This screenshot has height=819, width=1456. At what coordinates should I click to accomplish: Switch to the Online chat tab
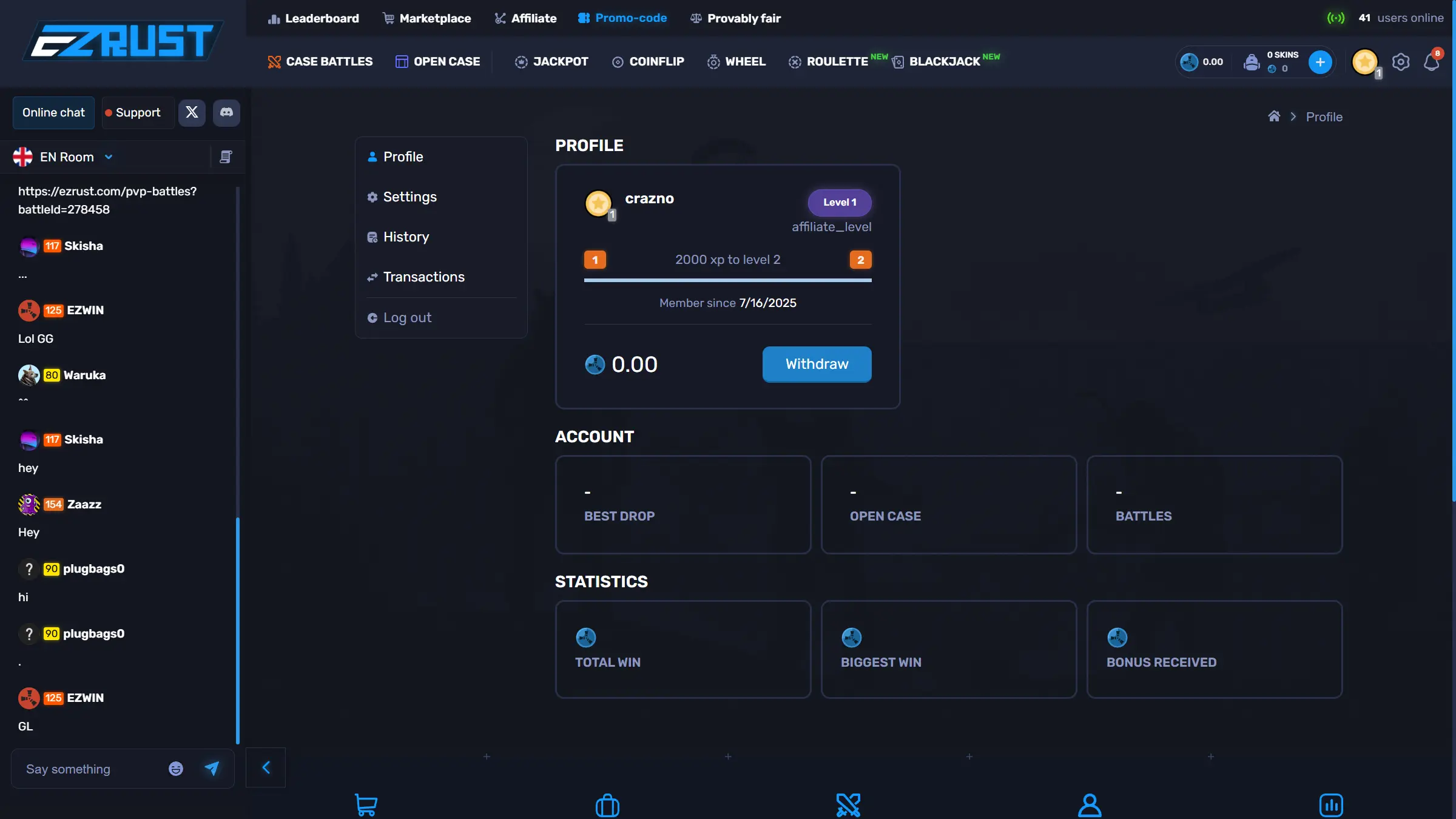click(53, 112)
